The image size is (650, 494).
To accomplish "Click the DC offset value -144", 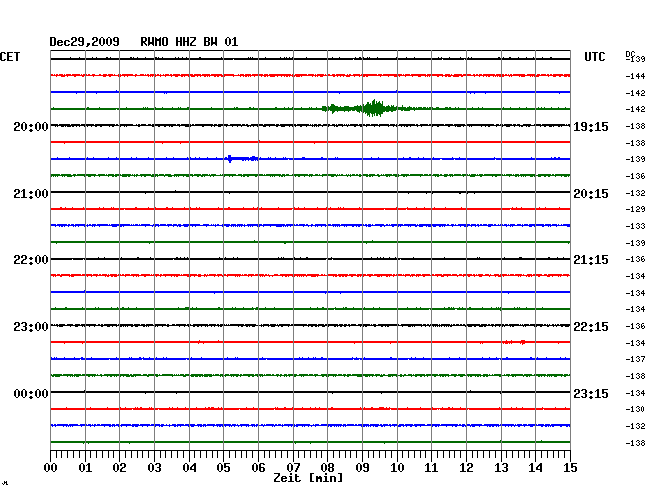I will (635, 76).
